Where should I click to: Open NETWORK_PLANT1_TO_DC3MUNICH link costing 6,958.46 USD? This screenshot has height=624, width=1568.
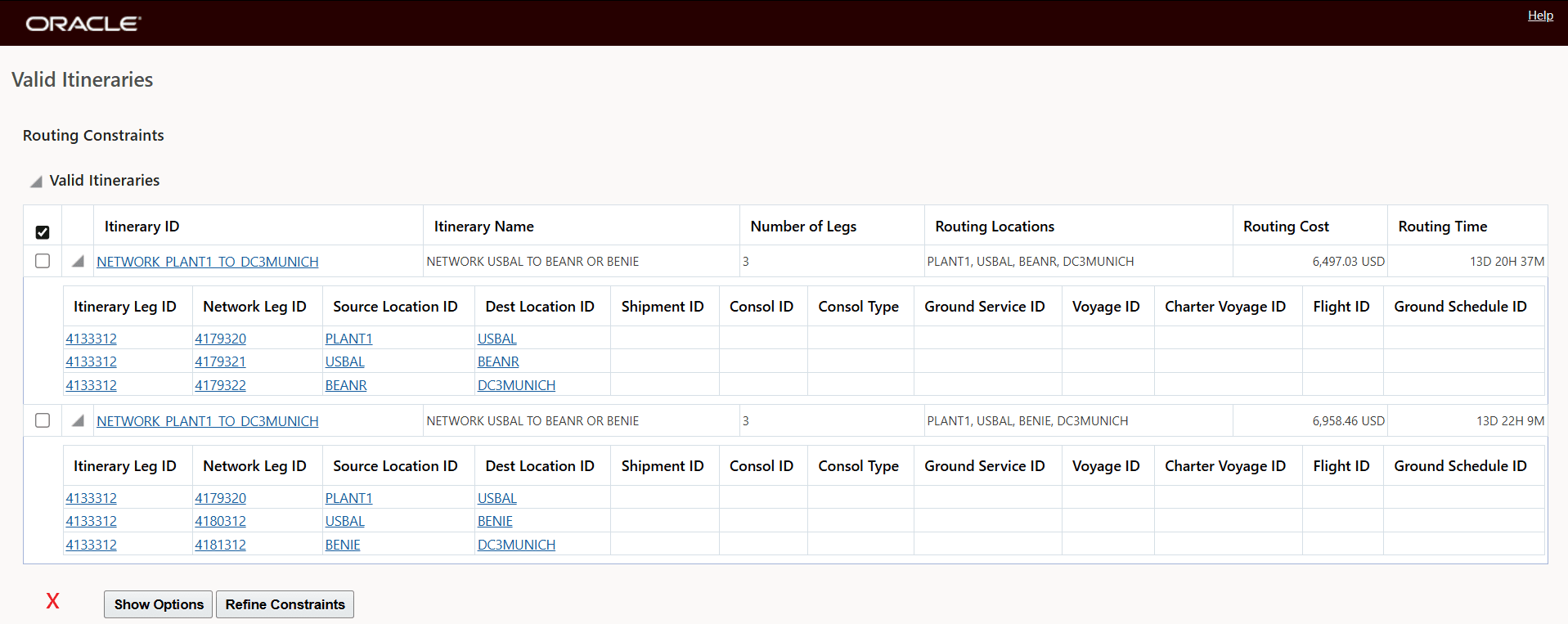tap(208, 421)
